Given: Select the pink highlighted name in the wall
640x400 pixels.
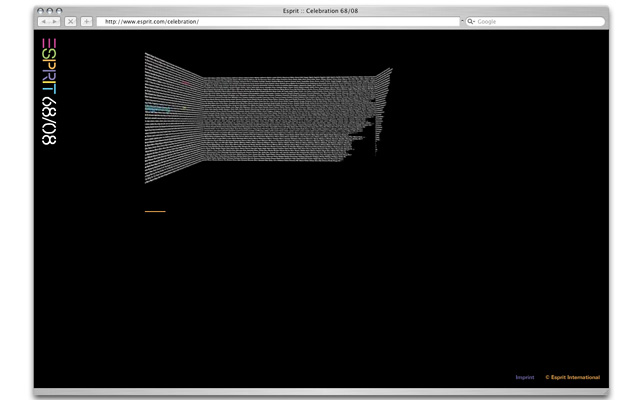Looking at the screenshot, I should [185, 83].
